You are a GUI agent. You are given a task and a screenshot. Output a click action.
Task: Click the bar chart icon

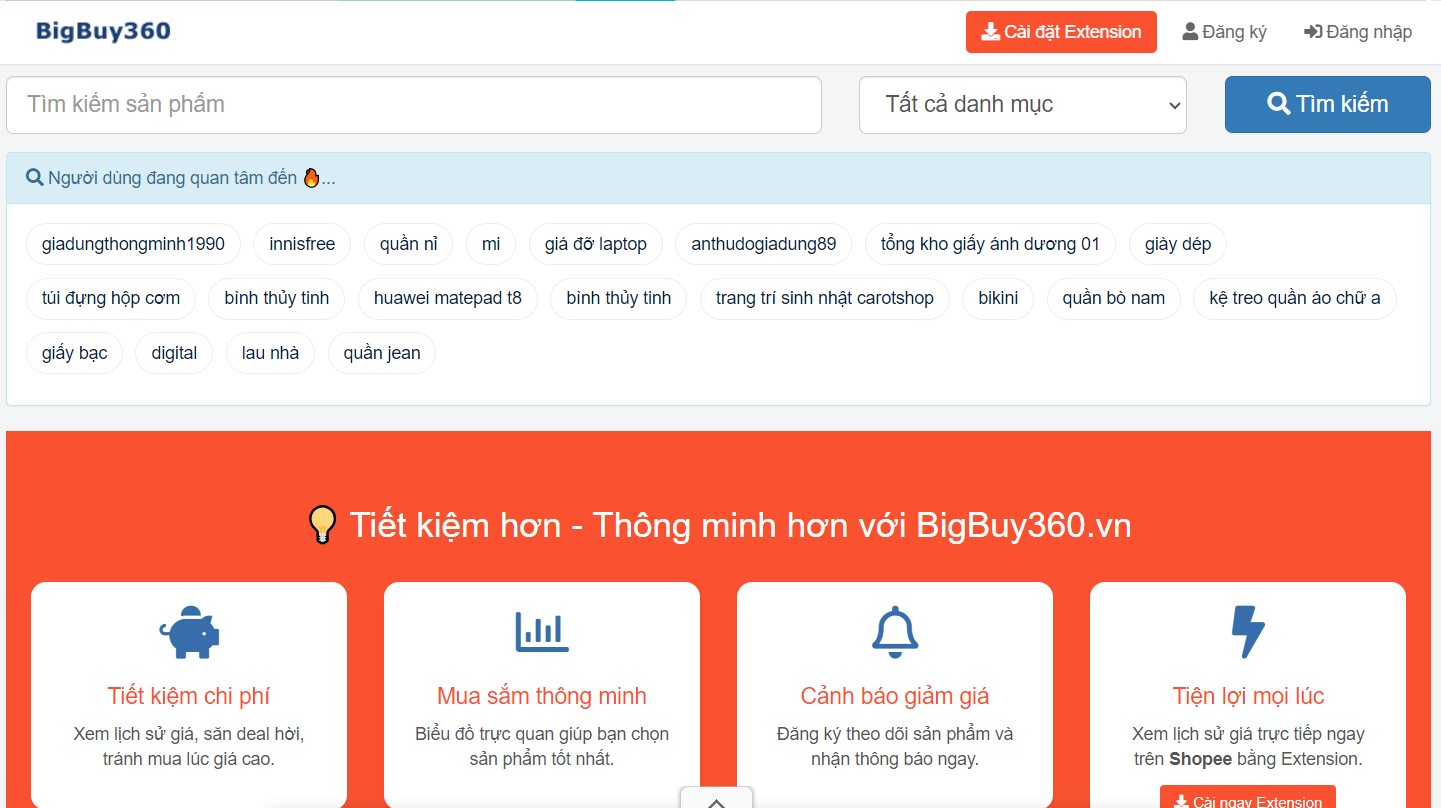tap(542, 632)
